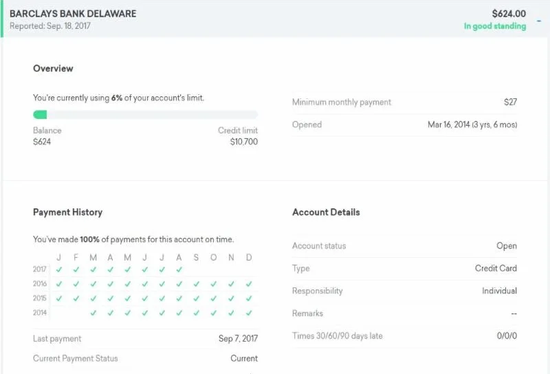Click the Times 30/60/90 days late label
This screenshot has width=550, height=374.
pyautogui.click(x=337, y=336)
